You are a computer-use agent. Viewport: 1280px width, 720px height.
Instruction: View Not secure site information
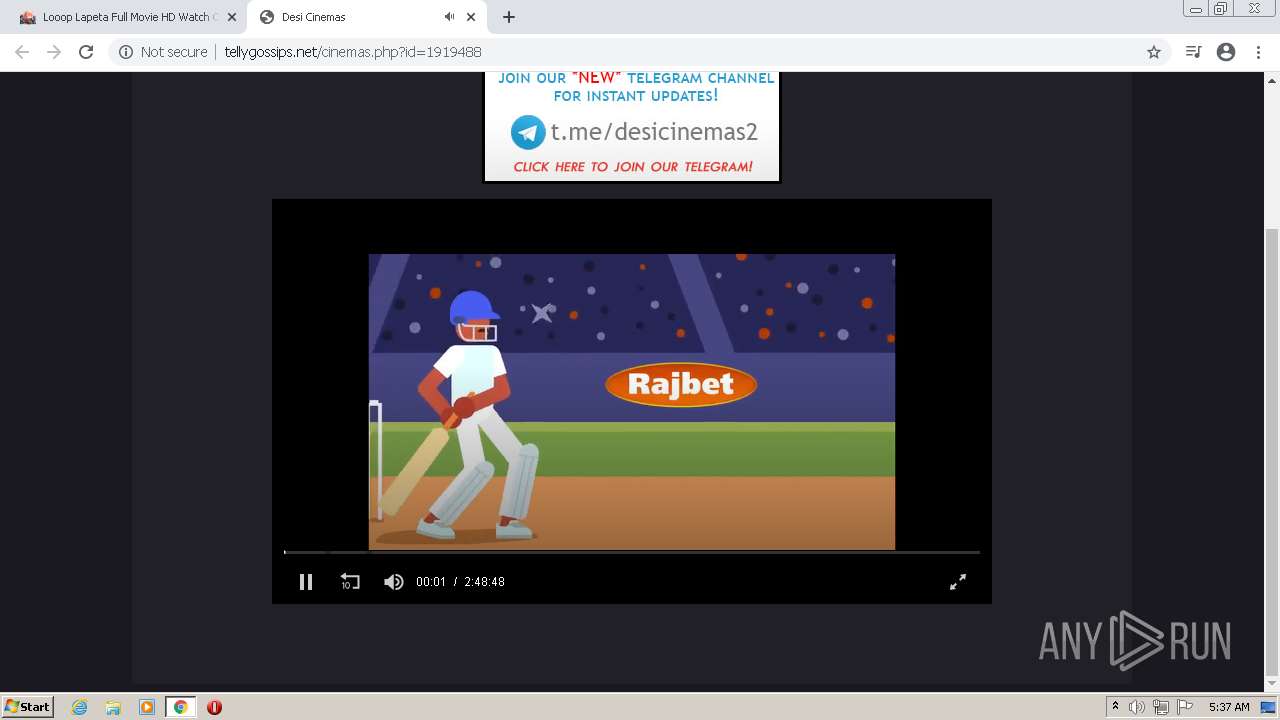click(x=163, y=52)
